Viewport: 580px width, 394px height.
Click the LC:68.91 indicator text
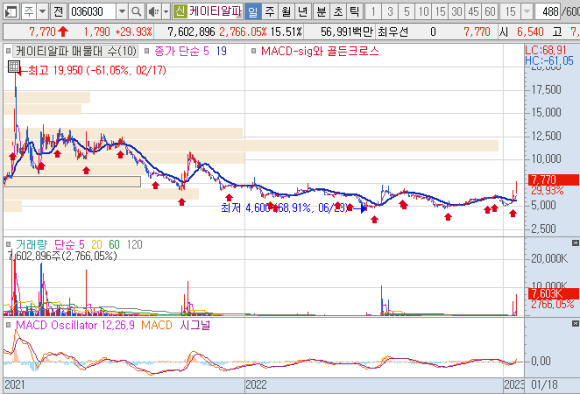coord(546,50)
